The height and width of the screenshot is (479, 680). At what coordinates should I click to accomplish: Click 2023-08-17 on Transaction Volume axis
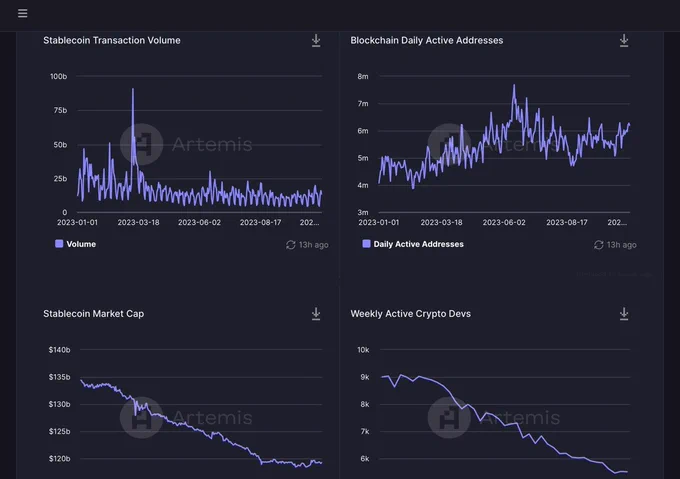coord(261,222)
